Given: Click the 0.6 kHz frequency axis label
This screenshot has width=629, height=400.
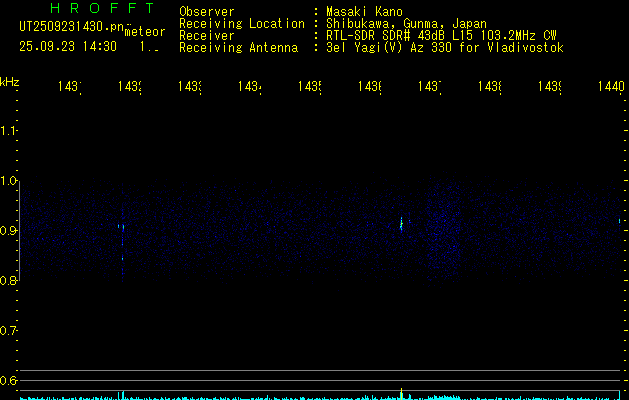Looking at the screenshot, I should [8, 380].
